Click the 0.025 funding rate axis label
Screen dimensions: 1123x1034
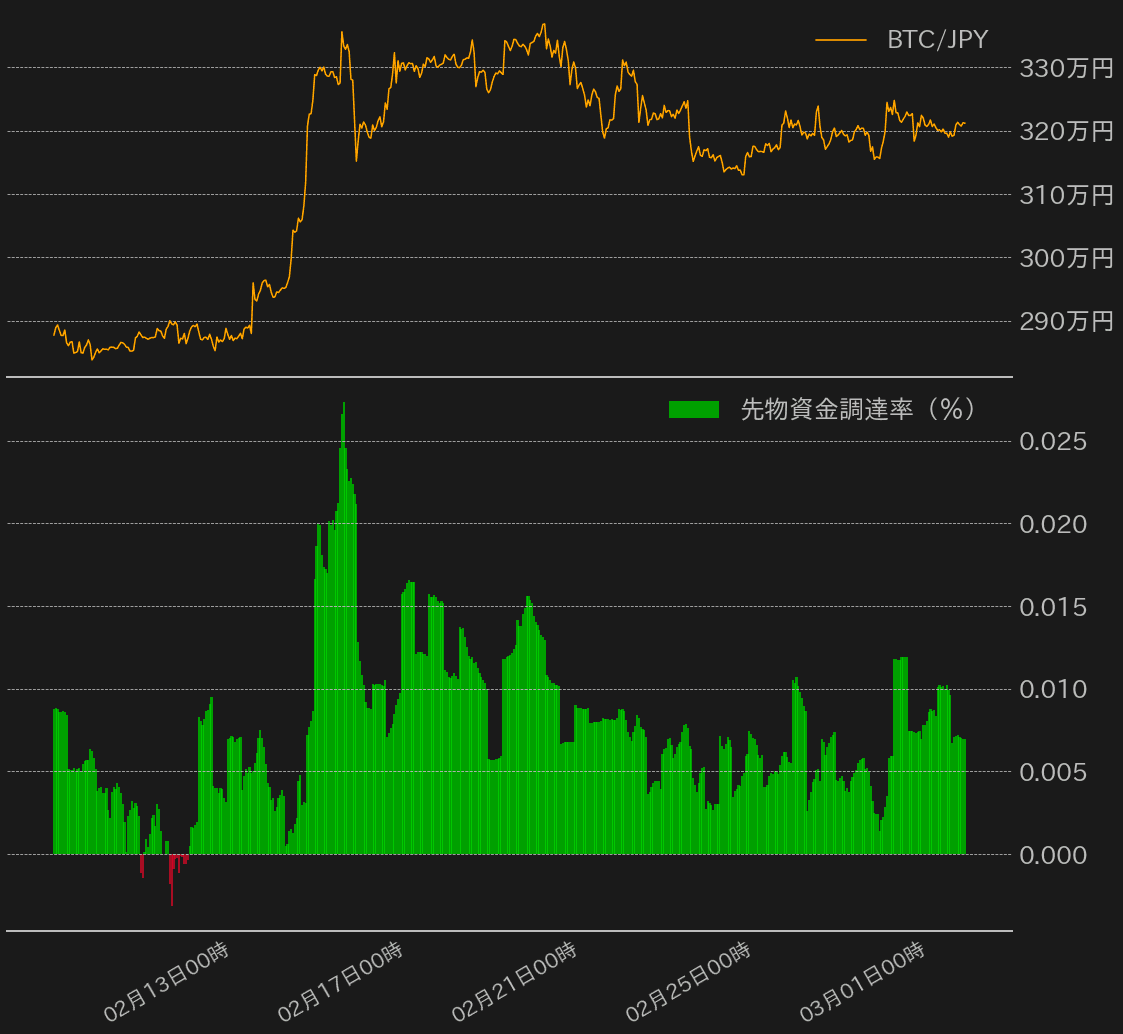click(1052, 441)
